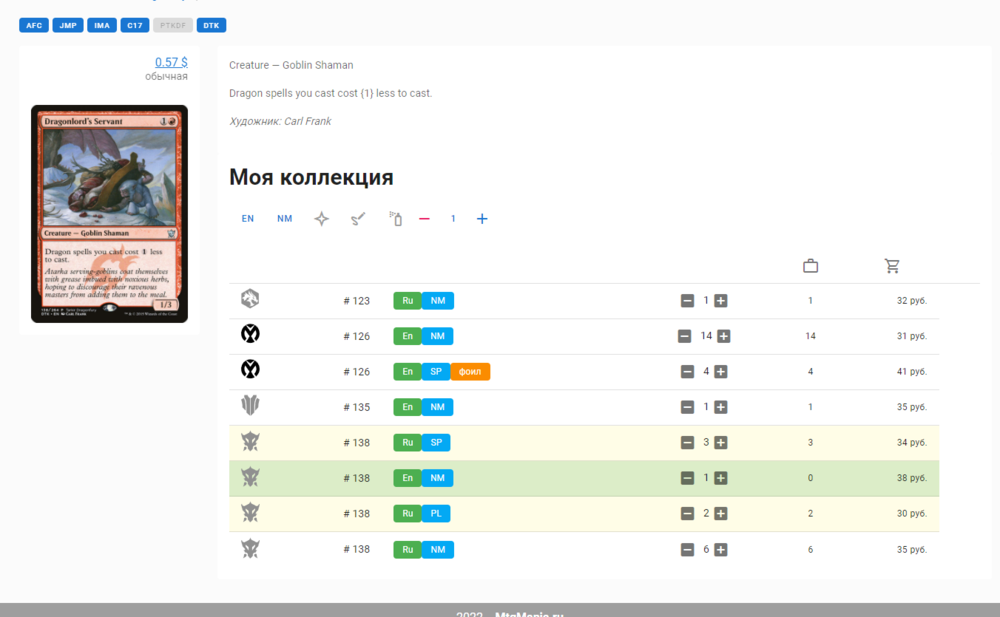This screenshot has height=617, width=1000.
Task: Open the NM condition selector
Action: coord(285,219)
